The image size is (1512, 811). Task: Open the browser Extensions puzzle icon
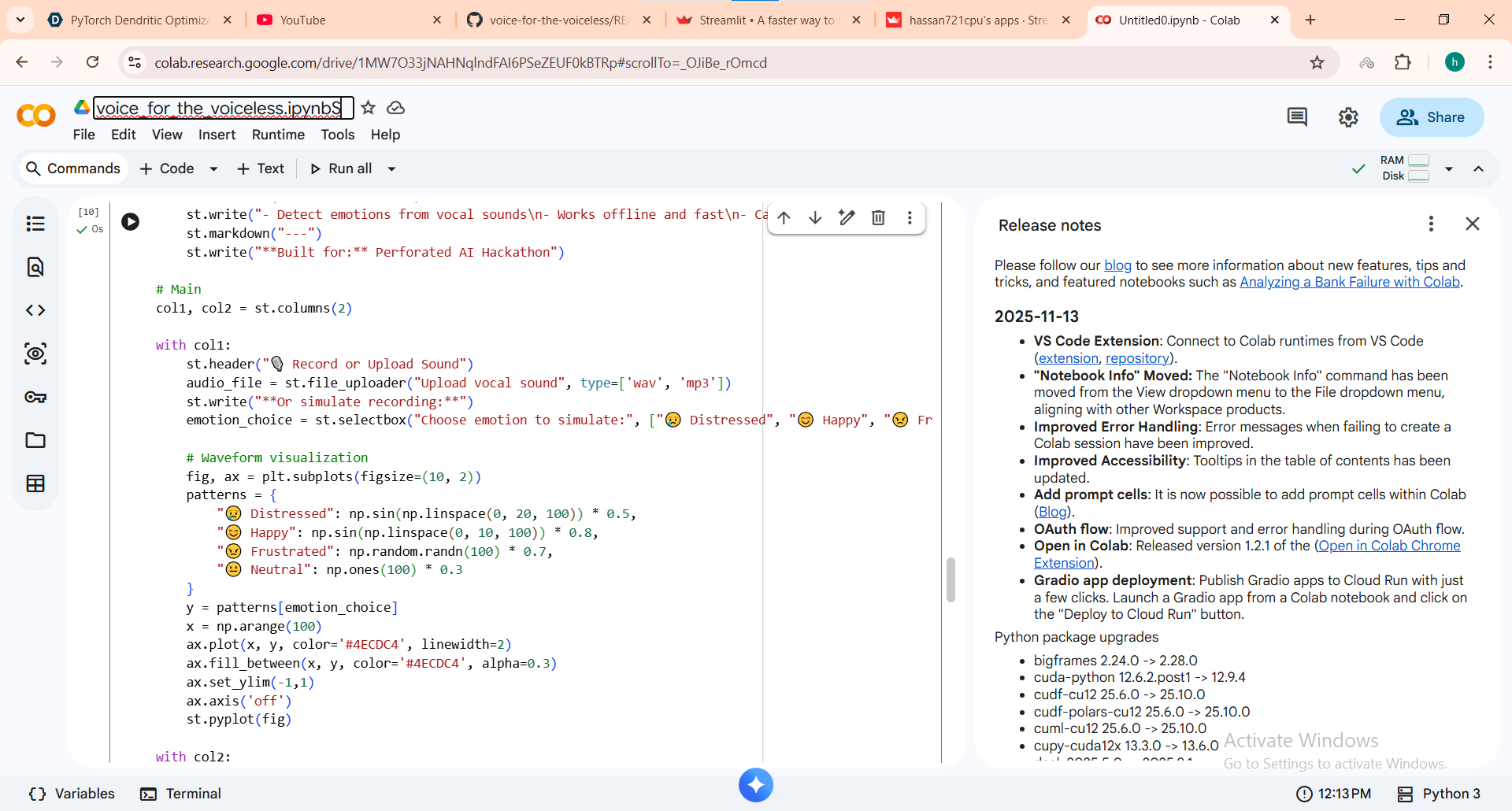[1403, 62]
